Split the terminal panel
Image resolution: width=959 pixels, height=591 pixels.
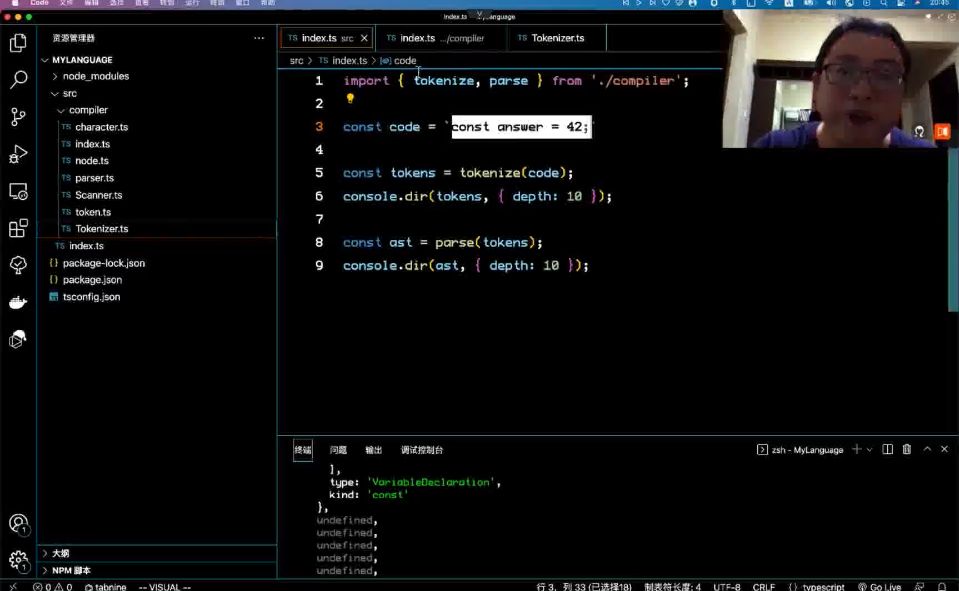click(x=887, y=450)
